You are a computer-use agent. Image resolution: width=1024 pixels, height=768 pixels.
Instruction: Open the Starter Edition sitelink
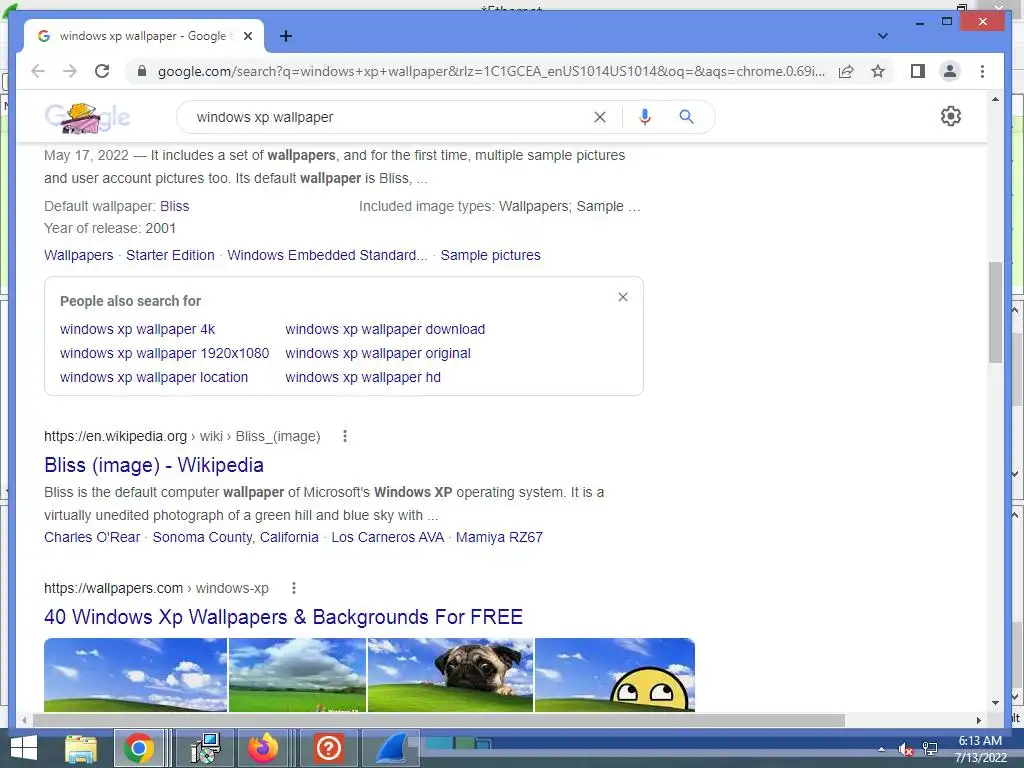pos(170,255)
